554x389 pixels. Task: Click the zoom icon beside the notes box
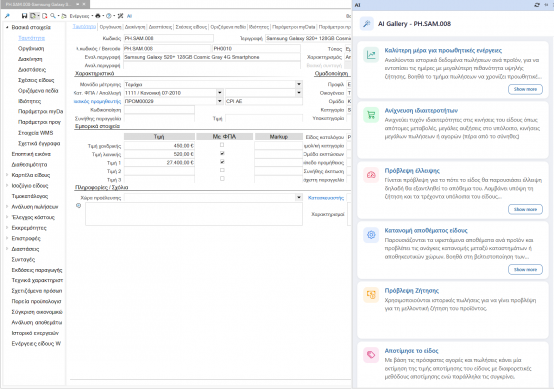[78, 206]
